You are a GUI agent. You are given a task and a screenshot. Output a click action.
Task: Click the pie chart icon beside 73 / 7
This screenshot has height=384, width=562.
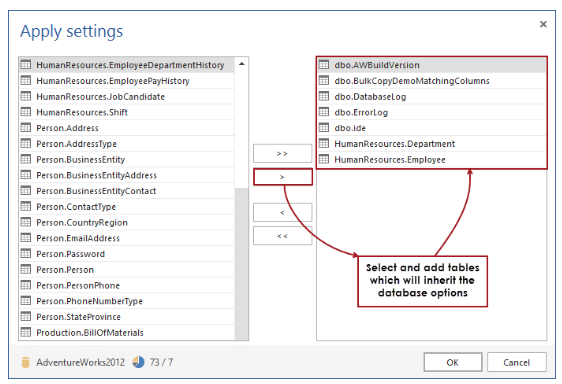pos(138,362)
